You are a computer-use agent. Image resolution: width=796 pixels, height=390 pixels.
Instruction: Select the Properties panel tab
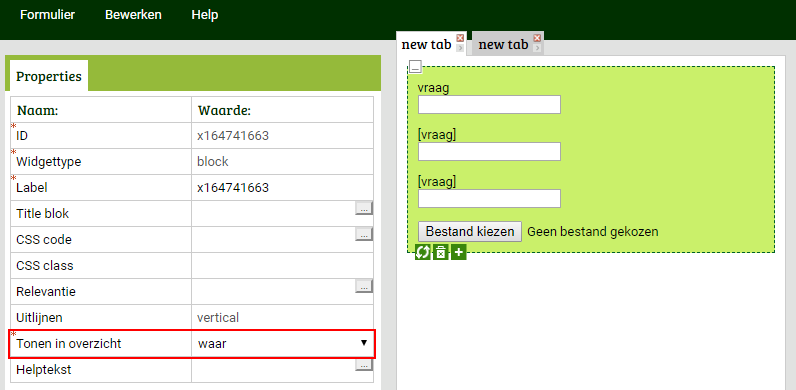coord(49,76)
